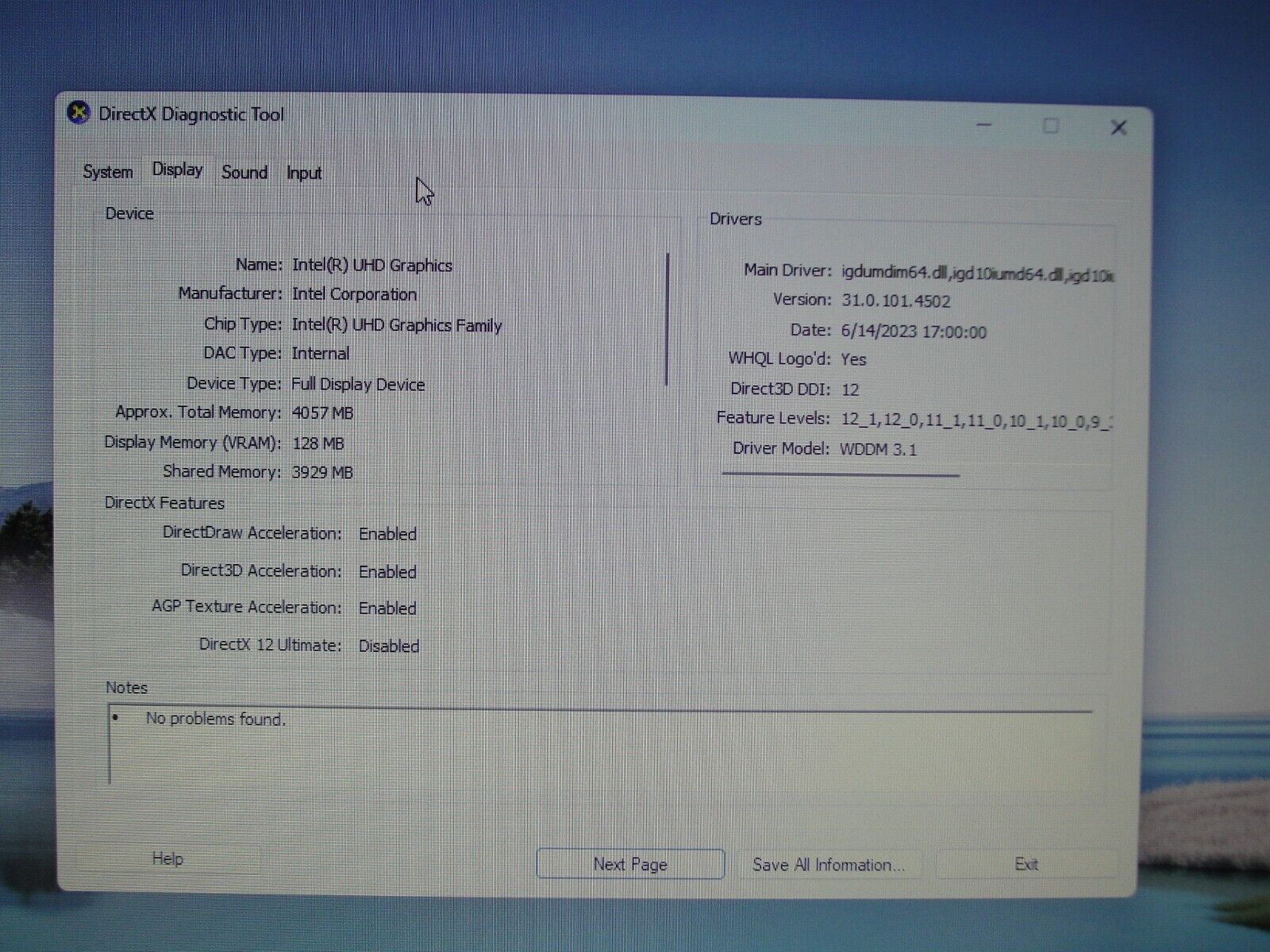Select main driver value 'igdumdim64.dll'
The image size is (1270, 952).
(x=895, y=273)
